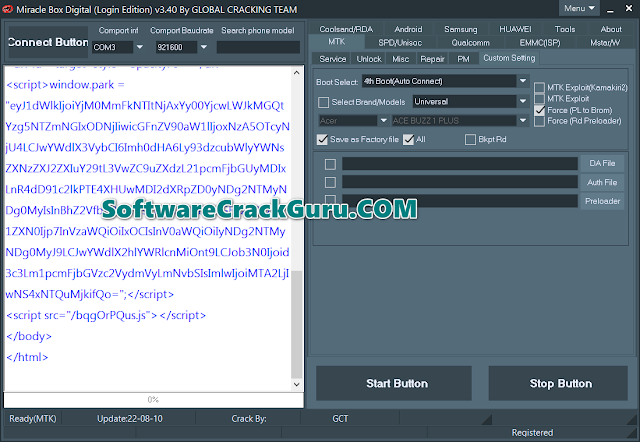This screenshot has width=640, height=442.
Task: Uncheck Force (PL to Brom) checkbox
Action: [539, 110]
